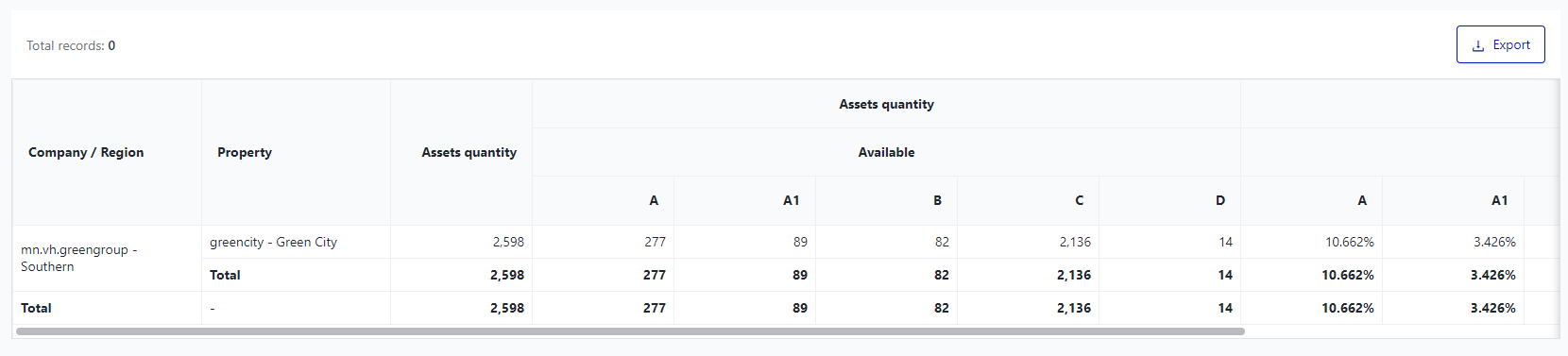Image resolution: width=1568 pixels, height=356 pixels.
Task: Click the Export button
Action: pyautogui.click(x=1500, y=44)
